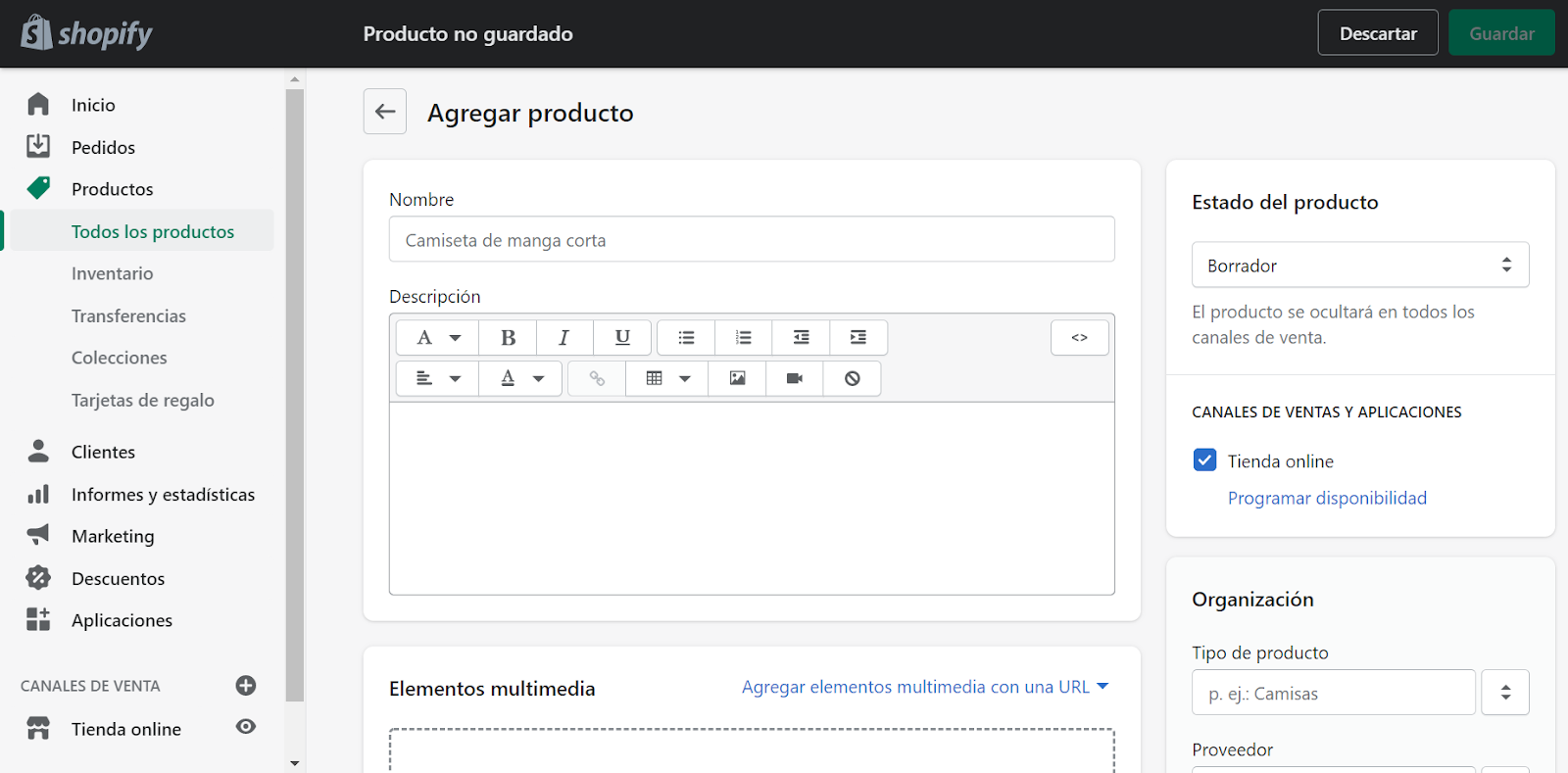Toggle bold formatting in description editor
The image size is (1568, 773).
click(508, 337)
